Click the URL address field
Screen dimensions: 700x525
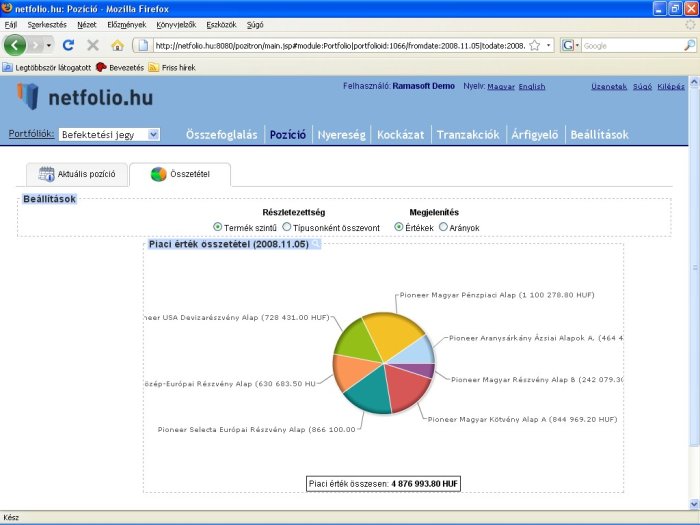pos(339,46)
